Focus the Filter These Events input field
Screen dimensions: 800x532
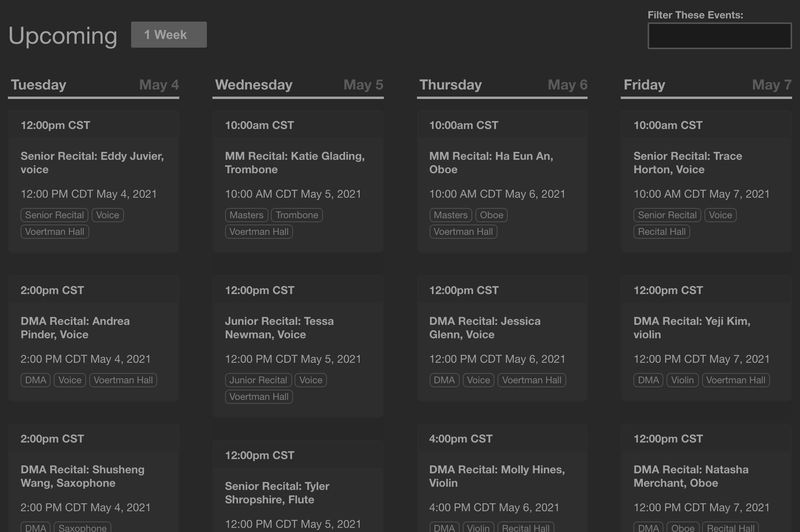719,36
